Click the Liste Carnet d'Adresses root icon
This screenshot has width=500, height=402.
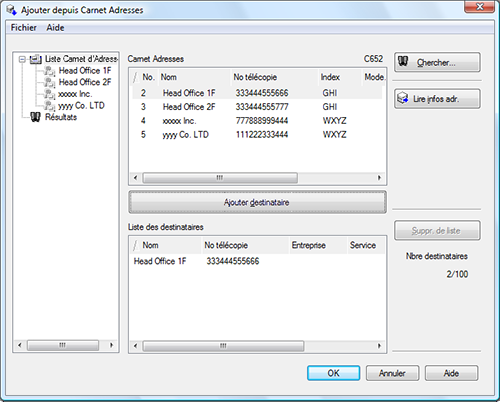(35, 59)
